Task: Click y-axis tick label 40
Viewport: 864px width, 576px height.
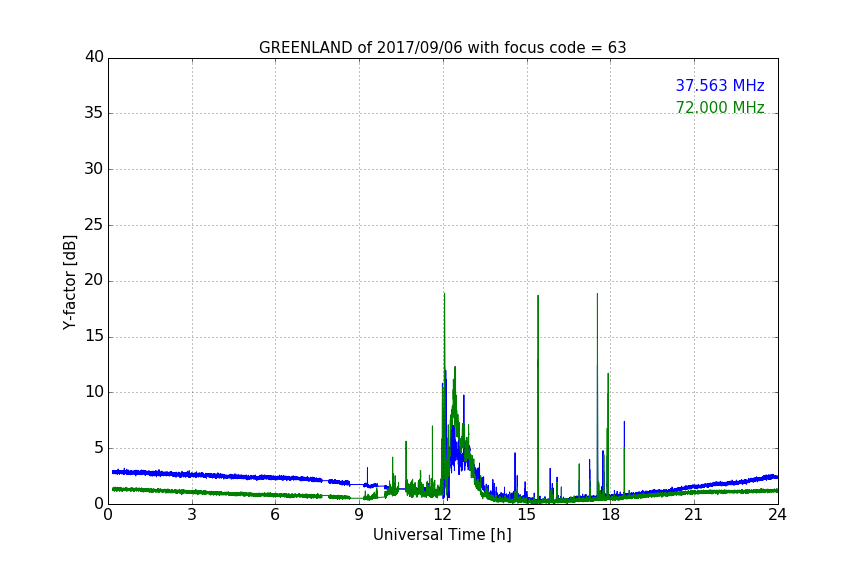Action: pos(94,57)
